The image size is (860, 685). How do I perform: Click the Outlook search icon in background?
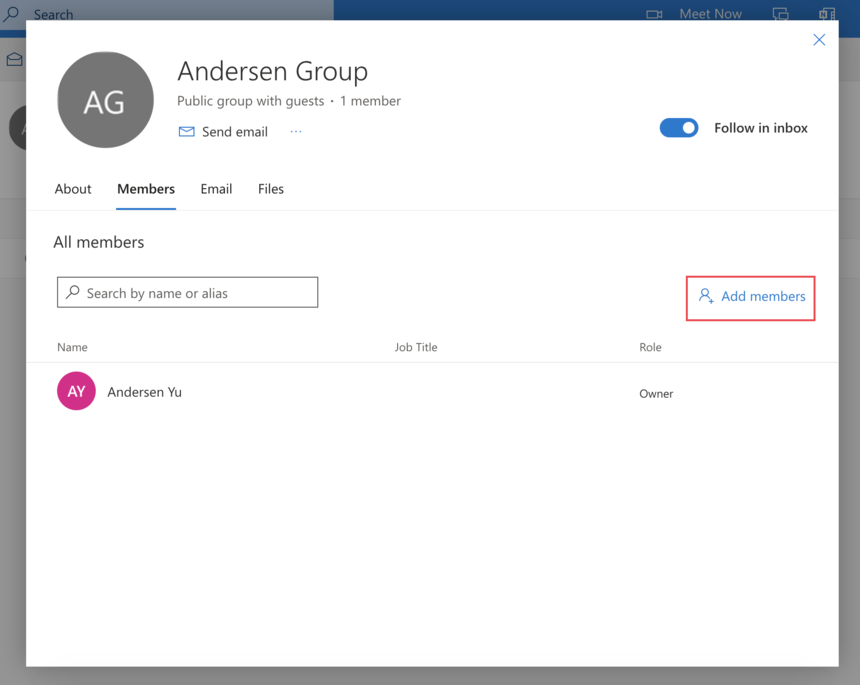(x=11, y=13)
